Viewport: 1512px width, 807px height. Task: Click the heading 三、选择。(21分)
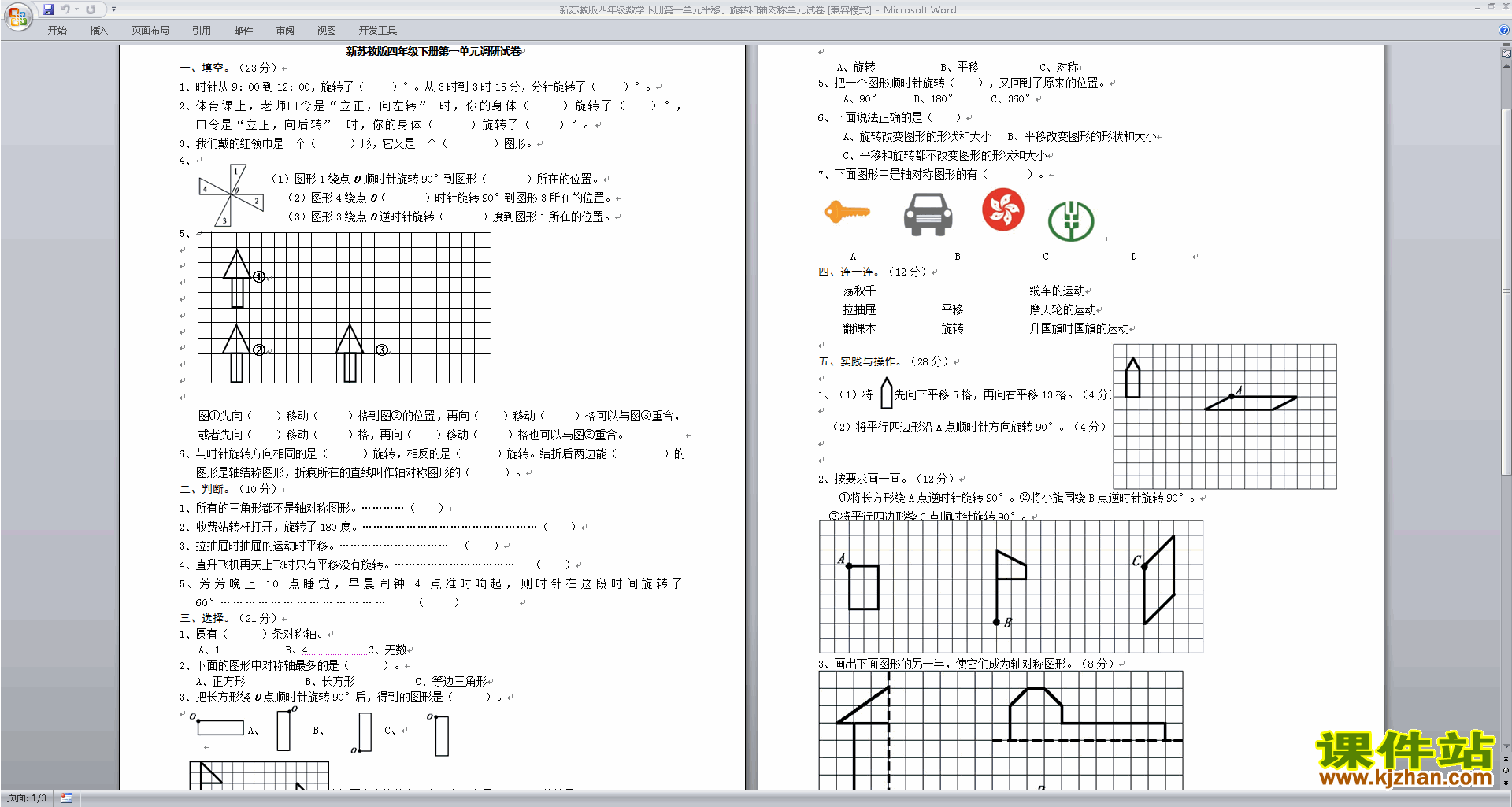[x=229, y=618]
